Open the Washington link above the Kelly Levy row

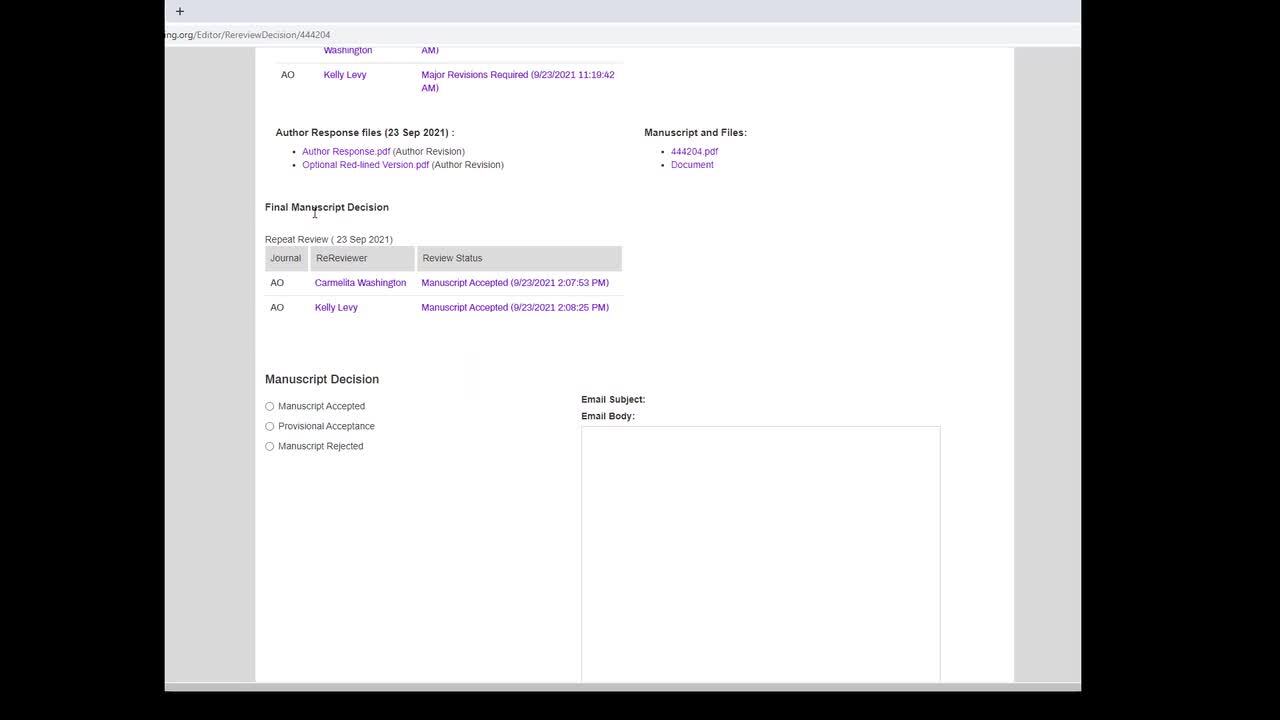(348, 51)
